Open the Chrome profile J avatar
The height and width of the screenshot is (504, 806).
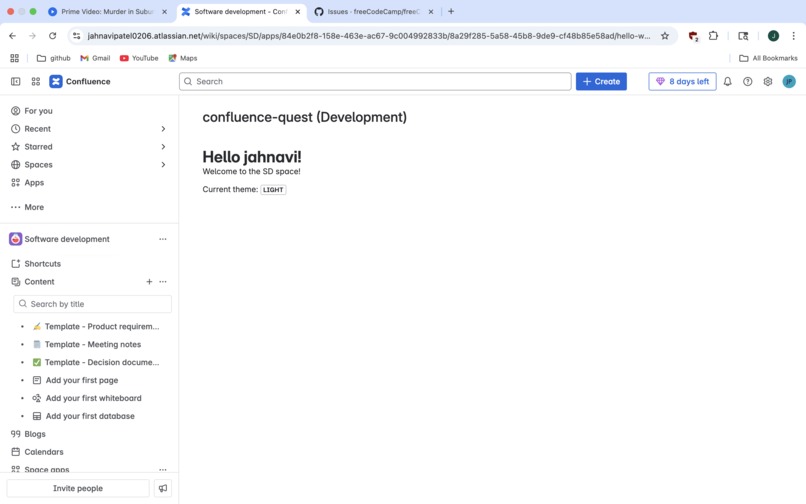pos(773,35)
